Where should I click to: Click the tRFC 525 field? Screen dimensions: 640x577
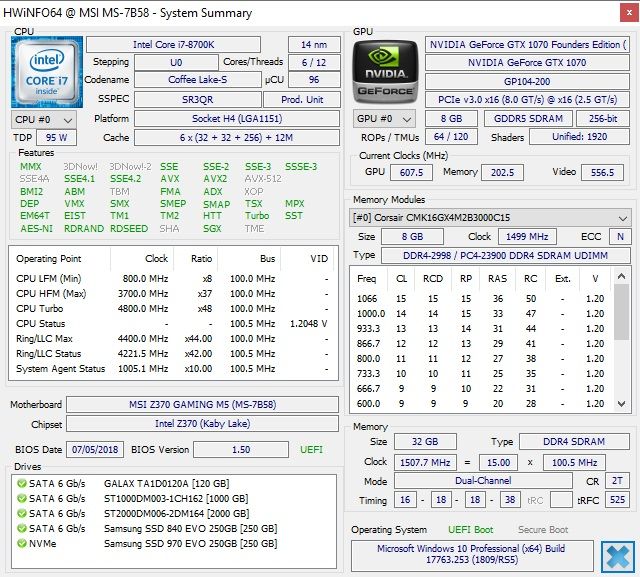tap(617, 499)
